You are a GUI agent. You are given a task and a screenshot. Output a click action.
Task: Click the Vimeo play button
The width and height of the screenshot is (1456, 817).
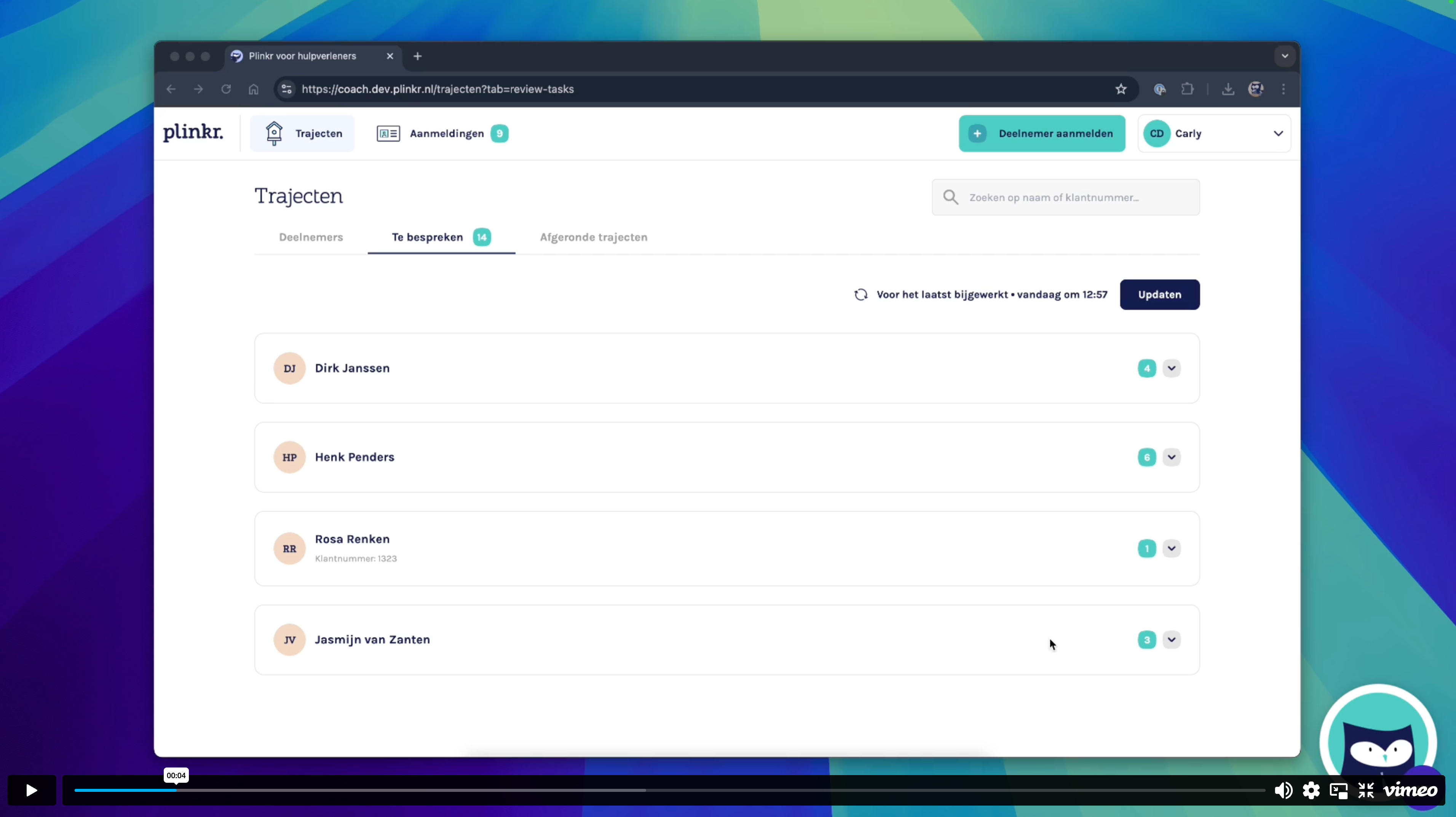pos(32,790)
